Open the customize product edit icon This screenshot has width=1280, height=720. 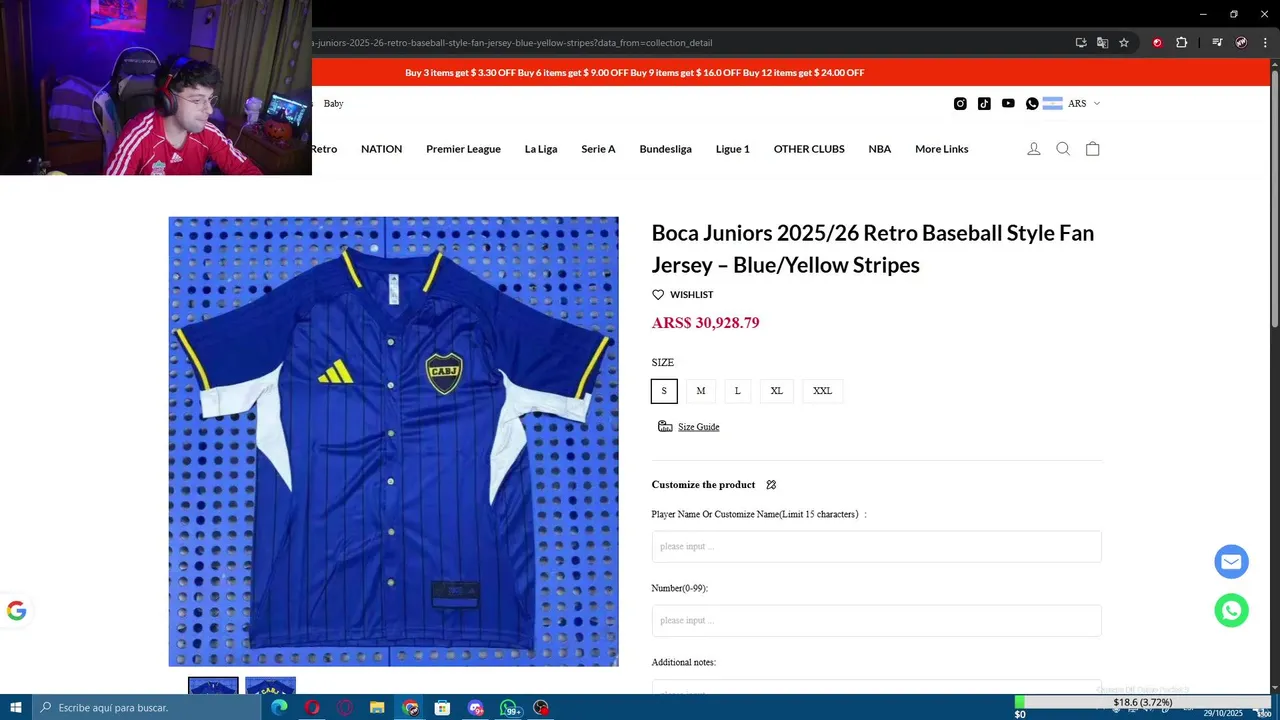pyautogui.click(x=771, y=485)
